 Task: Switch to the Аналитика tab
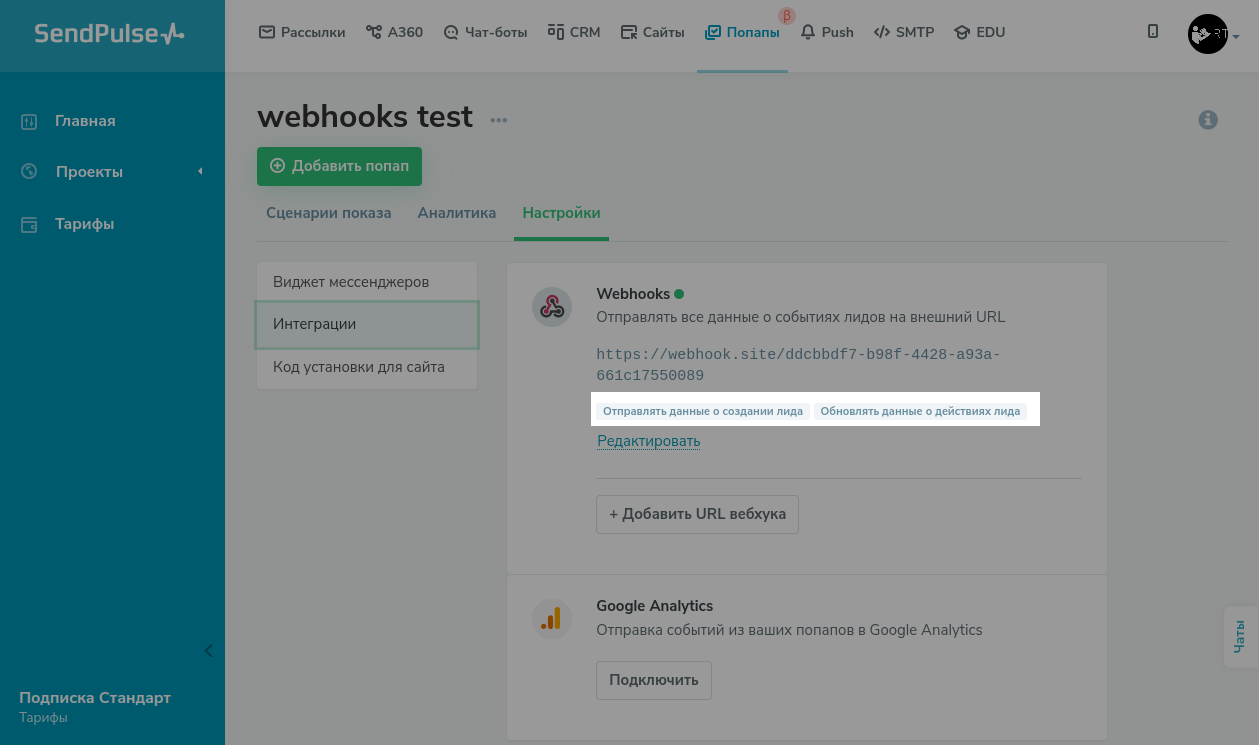tap(457, 213)
